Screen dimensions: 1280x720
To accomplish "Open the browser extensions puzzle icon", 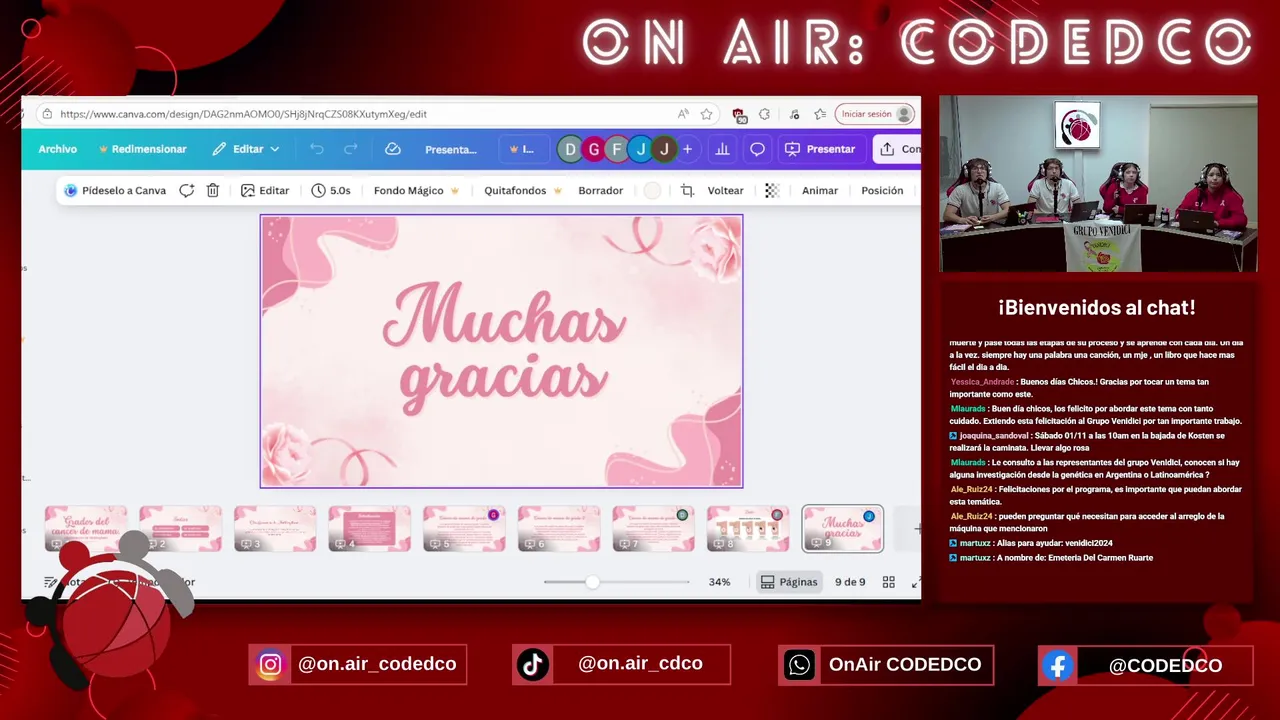I will [x=764, y=114].
